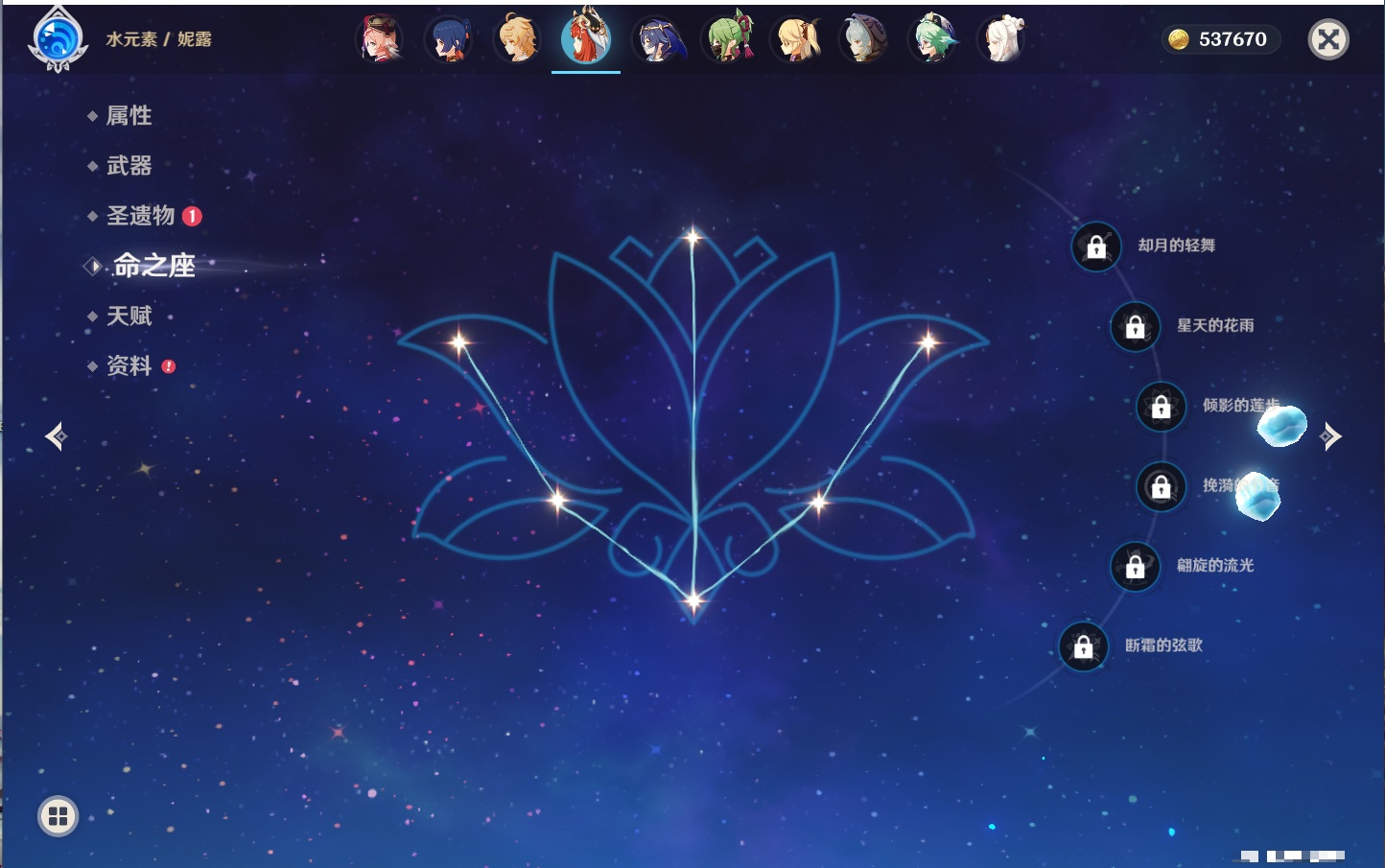Open the grid menu button at bottom left
Image resolution: width=1385 pixels, height=868 pixels.
click(58, 816)
